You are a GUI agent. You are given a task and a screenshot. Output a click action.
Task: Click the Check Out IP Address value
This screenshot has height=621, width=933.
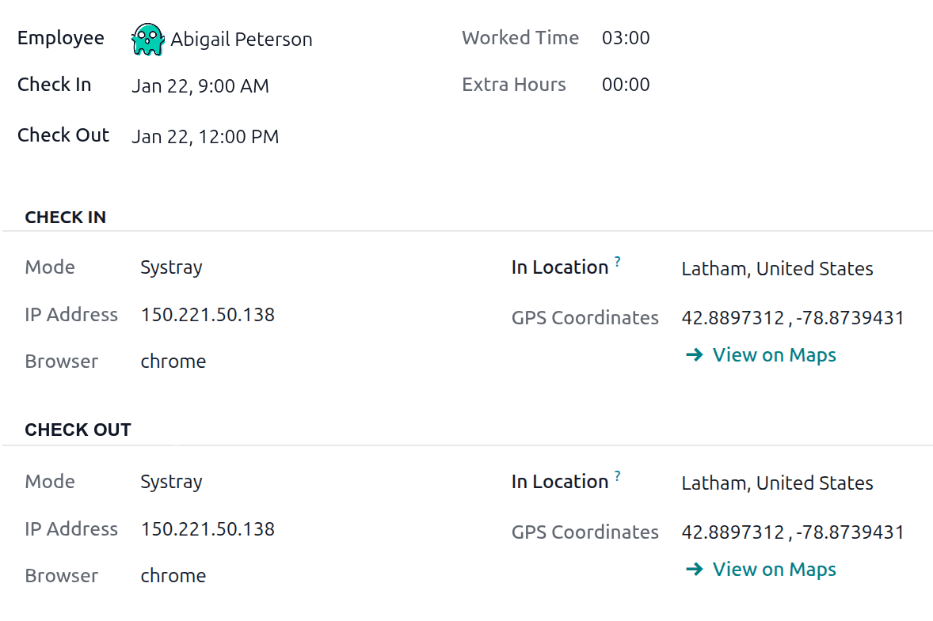(207, 529)
